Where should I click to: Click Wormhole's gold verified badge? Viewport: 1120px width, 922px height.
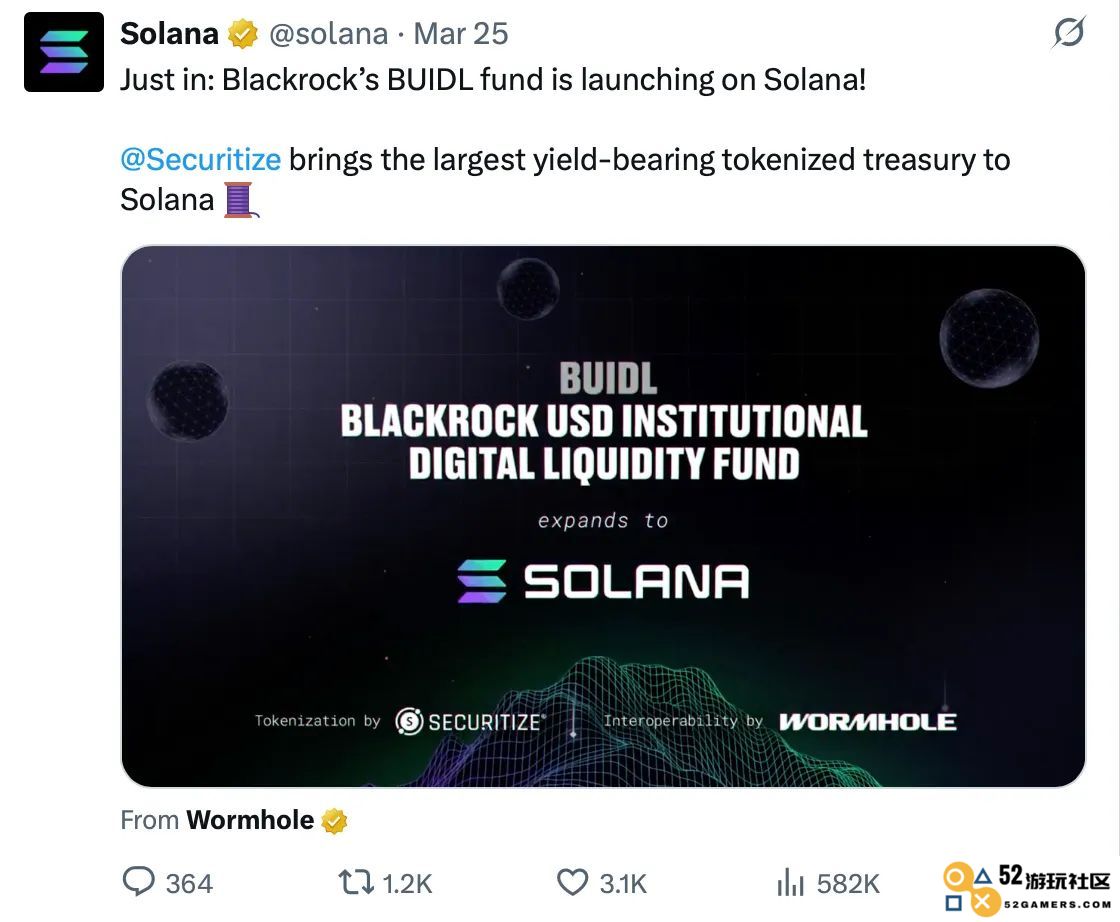(x=334, y=821)
